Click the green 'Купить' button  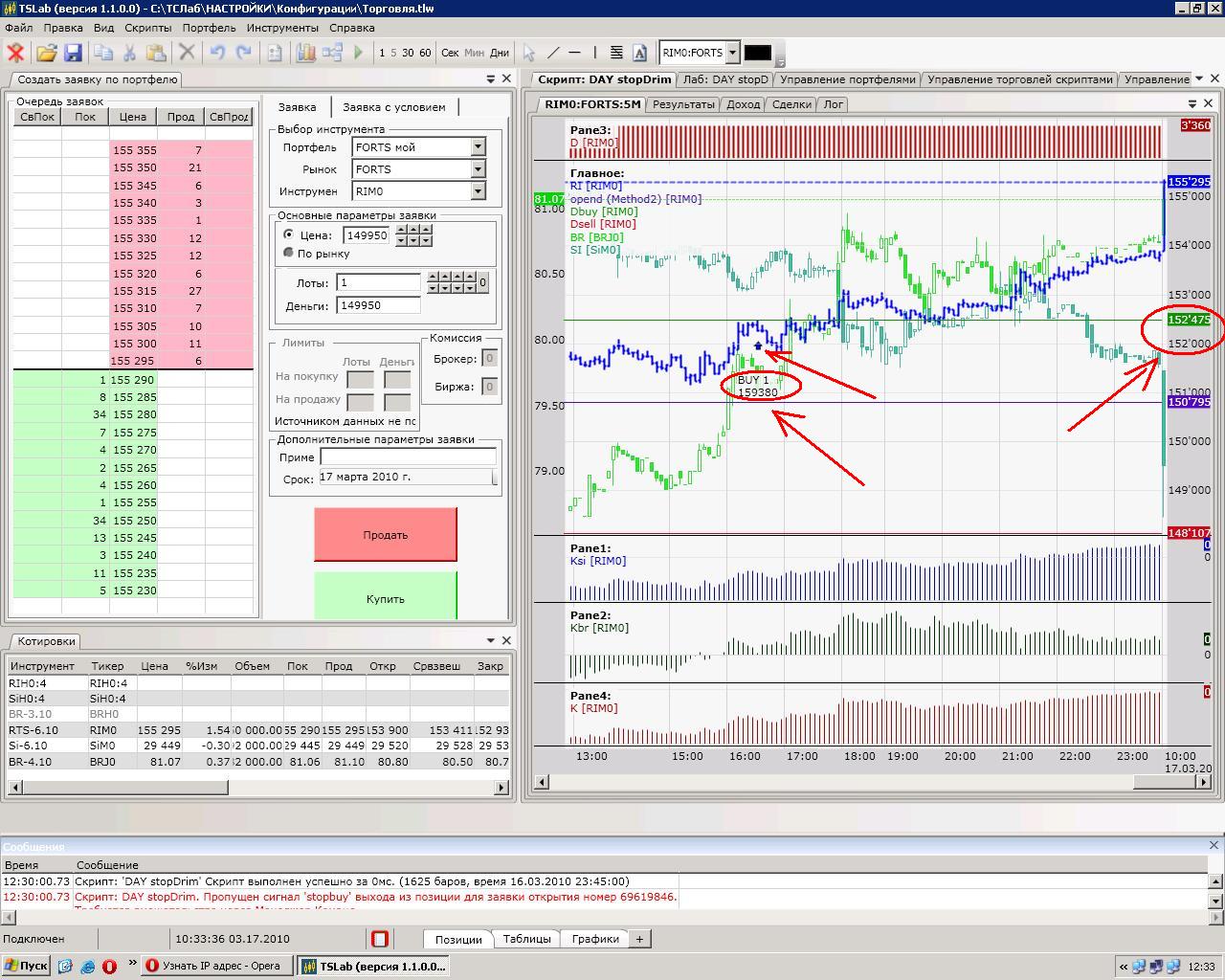[385, 598]
